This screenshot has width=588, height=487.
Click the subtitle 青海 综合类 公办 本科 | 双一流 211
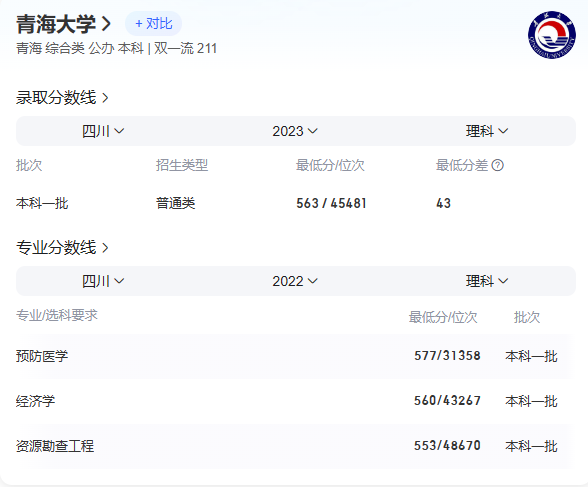(x=116, y=48)
